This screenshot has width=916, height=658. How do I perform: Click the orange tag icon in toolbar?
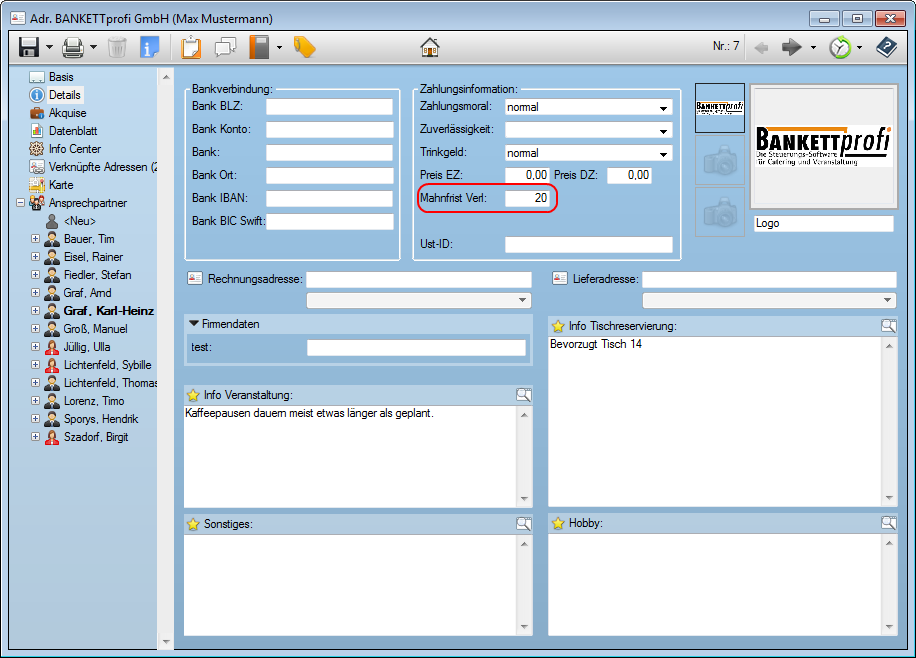click(304, 47)
